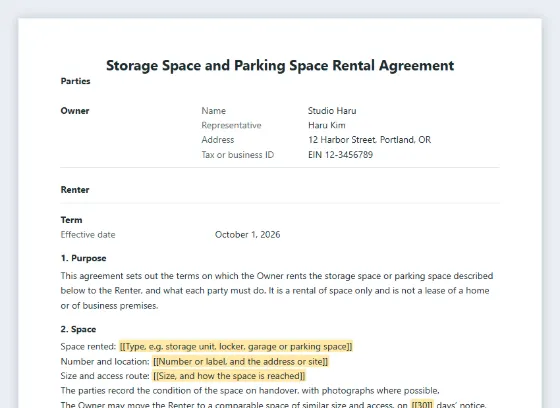The height and width of the screenshot is (408, 560).
Task: Click the Purpose paragraph starting 'This agreement sets out'
Action: click(277, 291)
